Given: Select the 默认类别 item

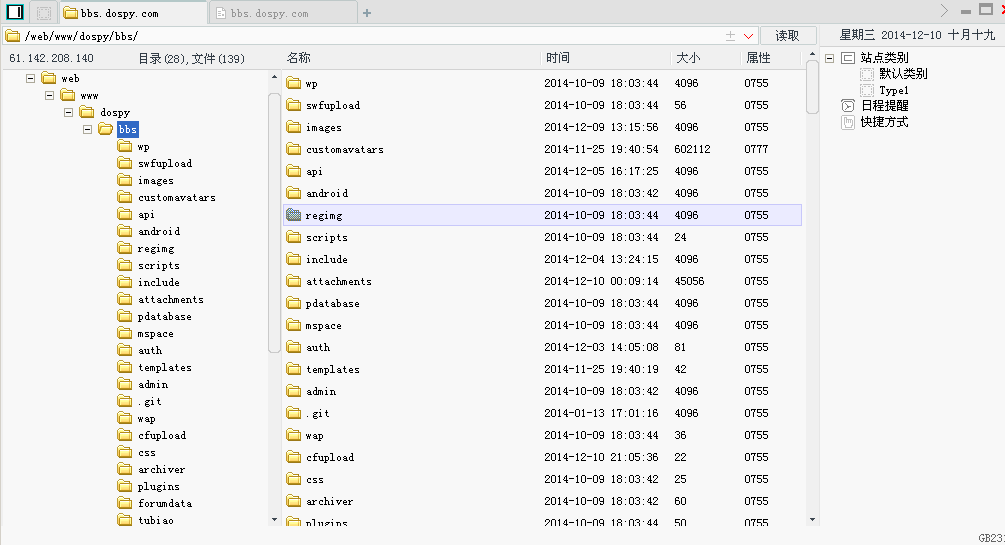Looking at the screenshot, I should point(903,74).
